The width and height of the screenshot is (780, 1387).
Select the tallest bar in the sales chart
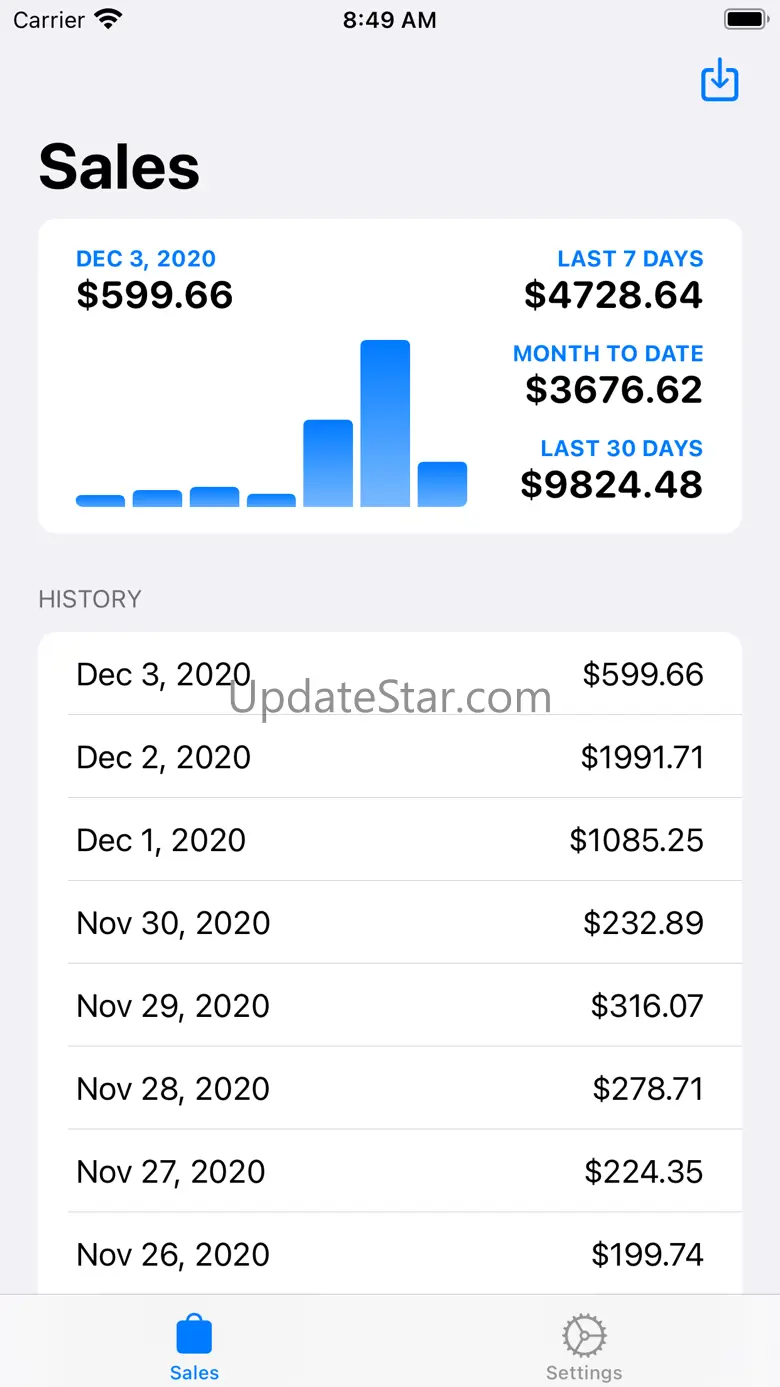coord(385,423)
